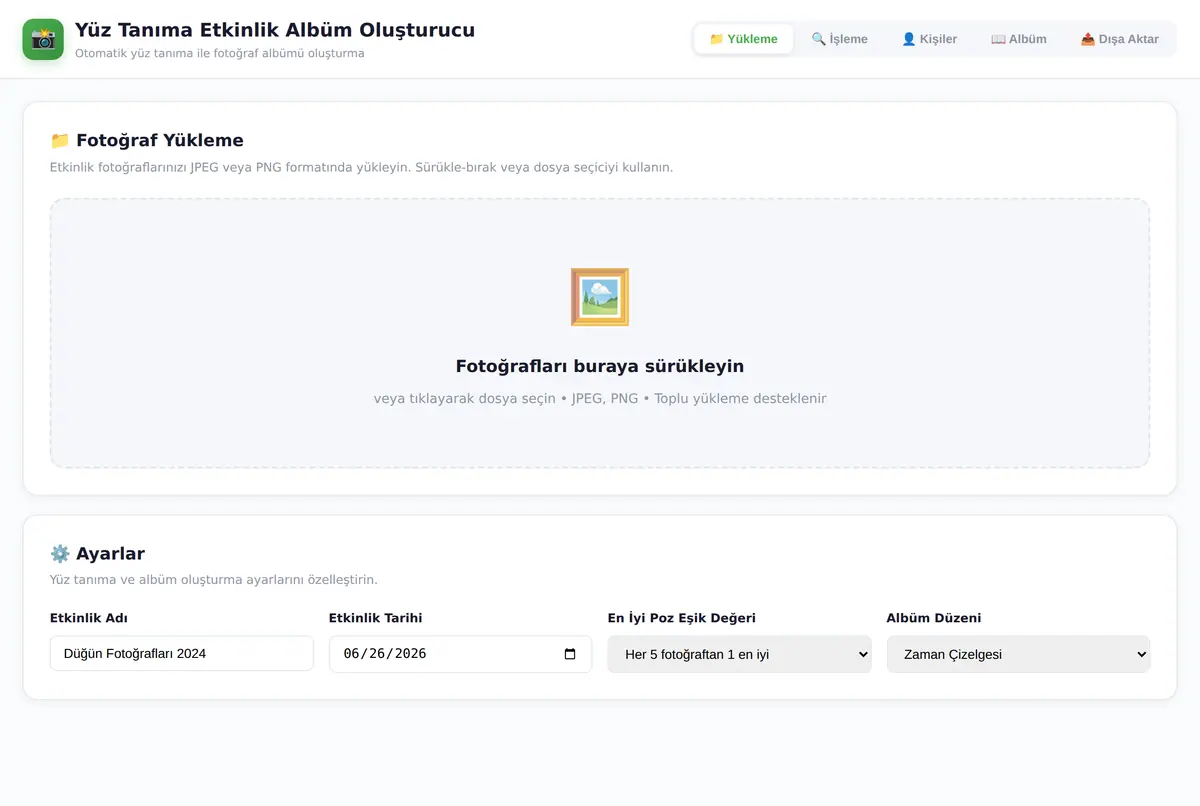Click the 'Albüm Düzeni' field label
The height and width of the screenshot is (806, 1200).
[934, 618]
